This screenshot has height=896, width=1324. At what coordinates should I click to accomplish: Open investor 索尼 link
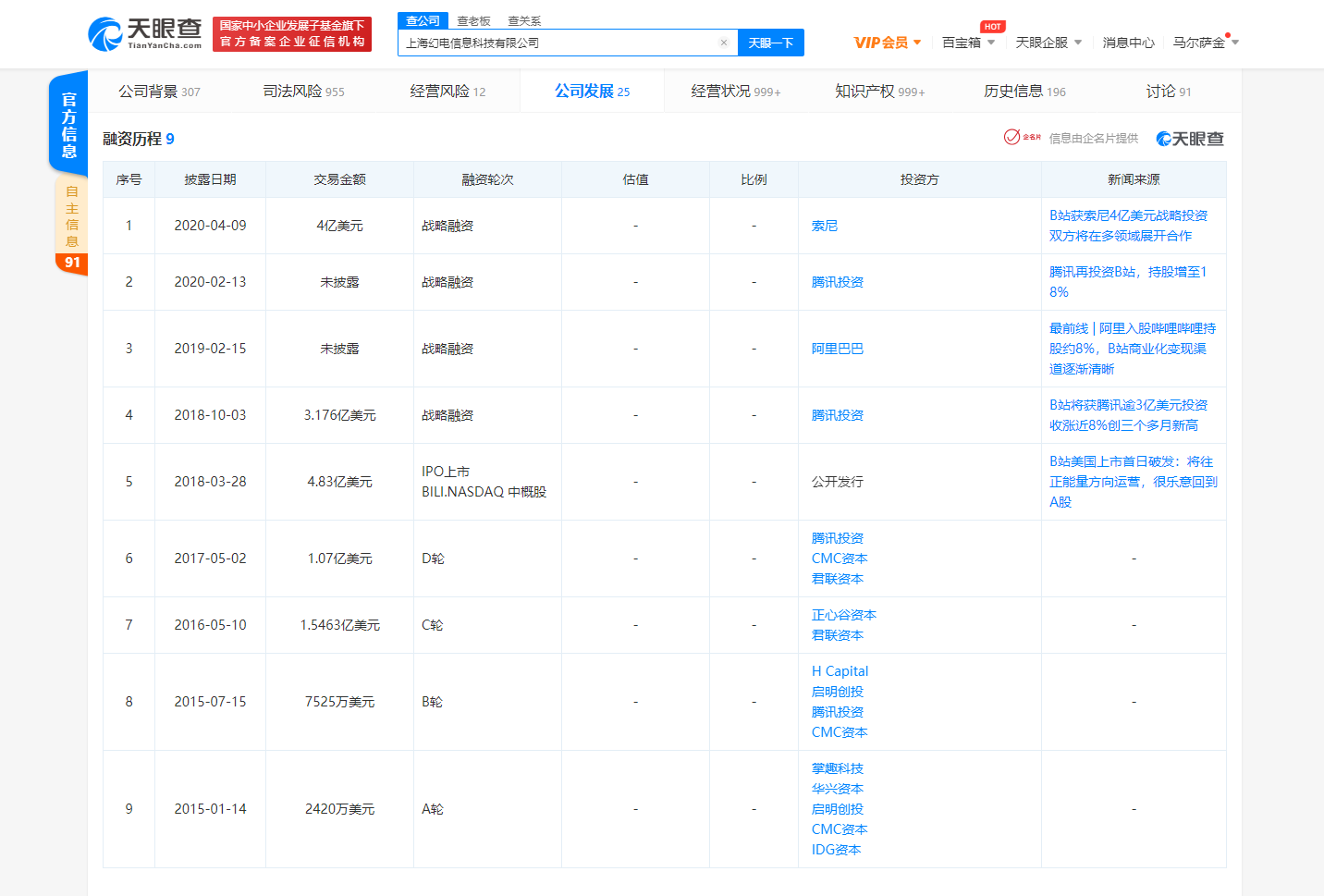pos(825,226)
